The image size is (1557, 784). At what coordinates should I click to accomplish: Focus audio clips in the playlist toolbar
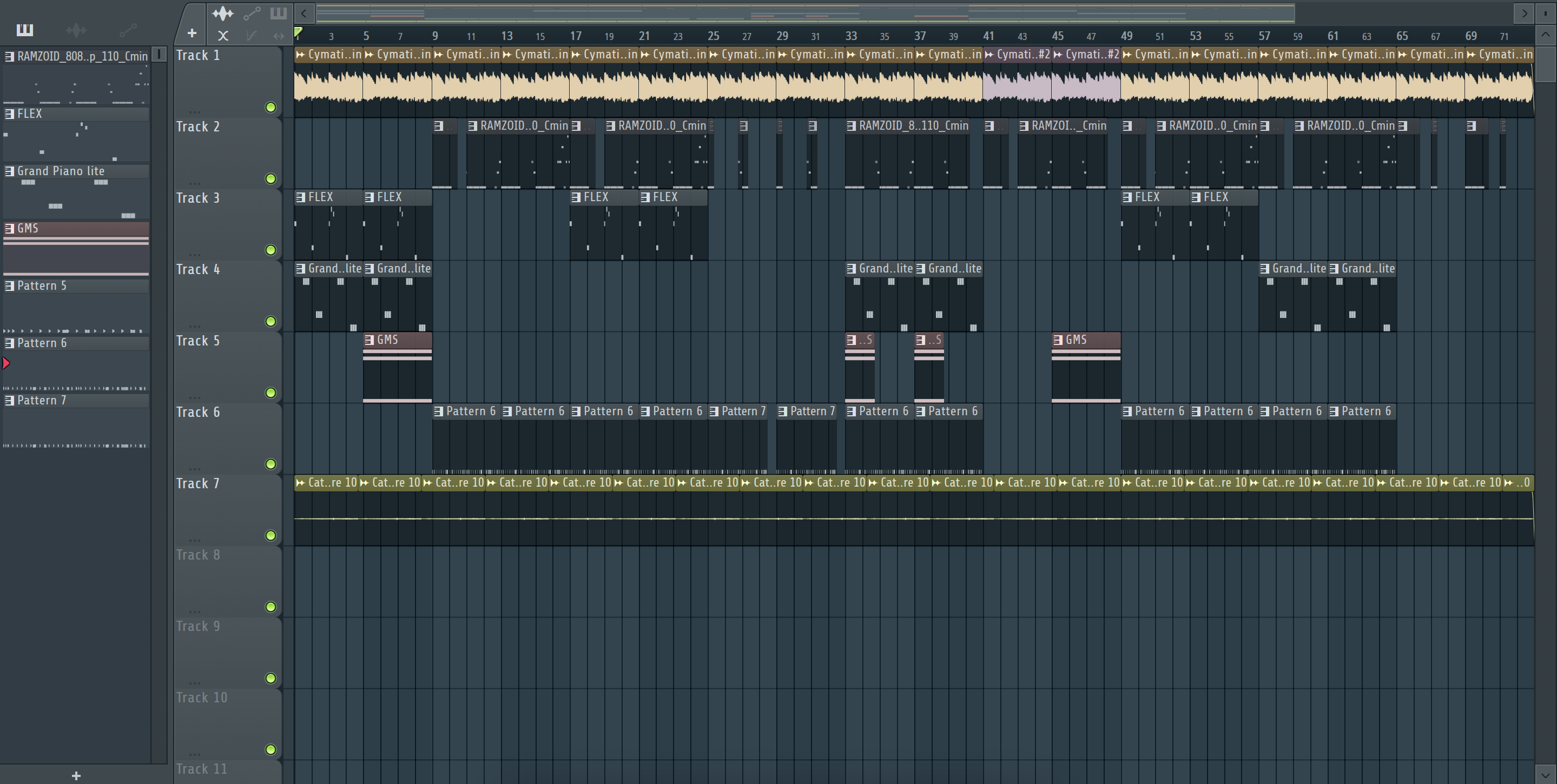(x=222, y=14)
